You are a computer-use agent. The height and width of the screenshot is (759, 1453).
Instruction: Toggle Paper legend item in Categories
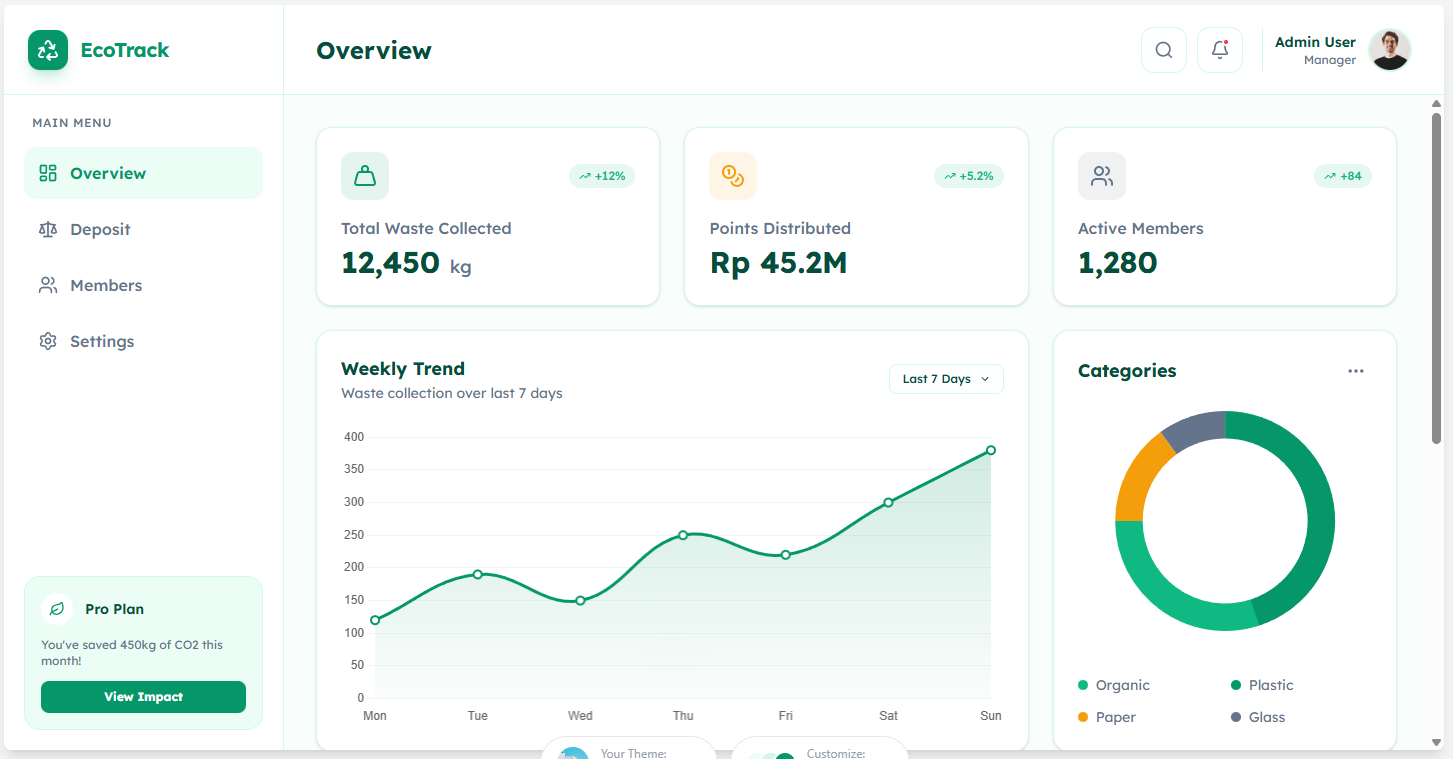(1106, 717)
